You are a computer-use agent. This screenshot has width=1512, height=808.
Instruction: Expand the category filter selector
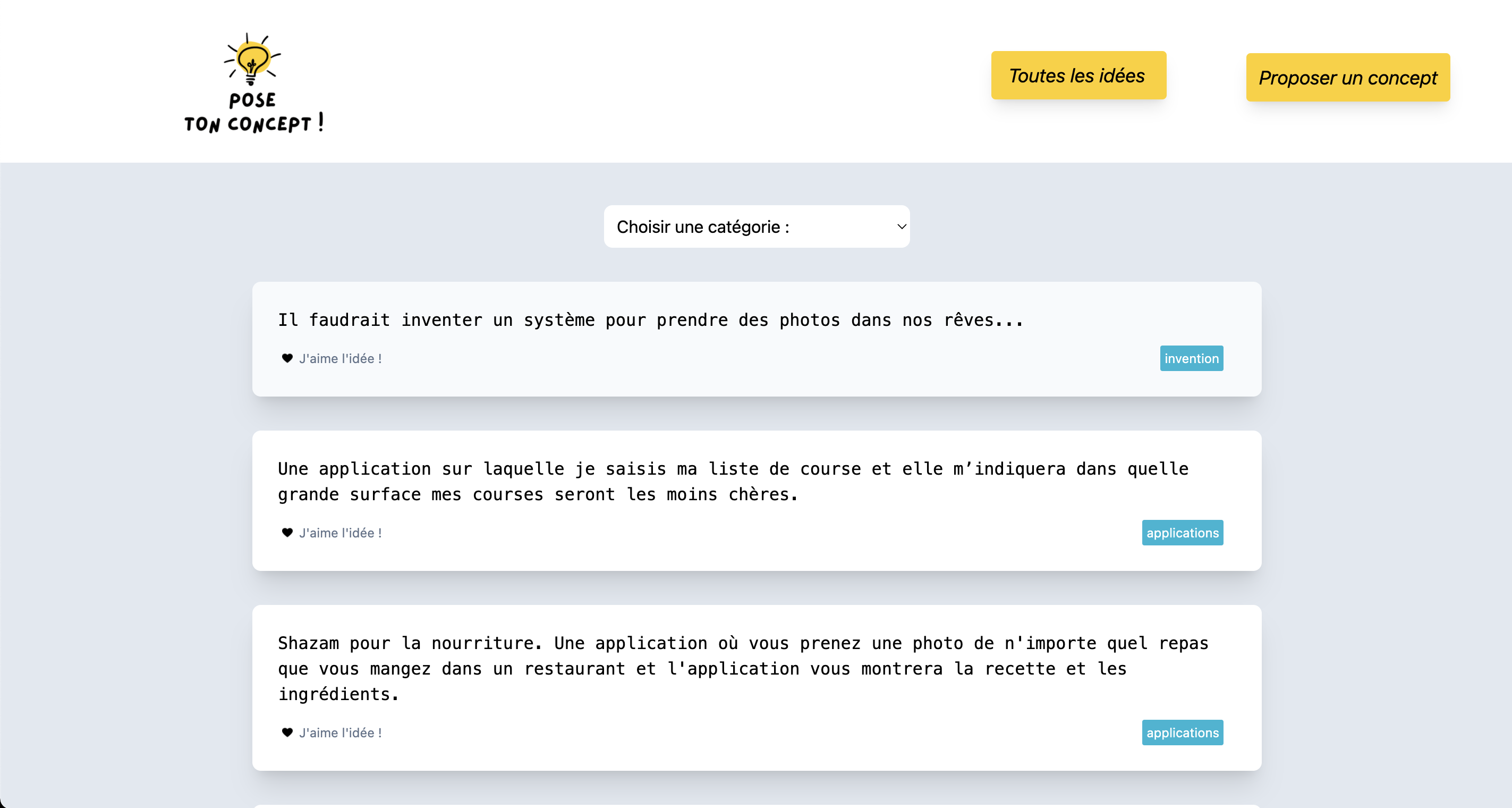pyautogui.click(x=756, y=226)
